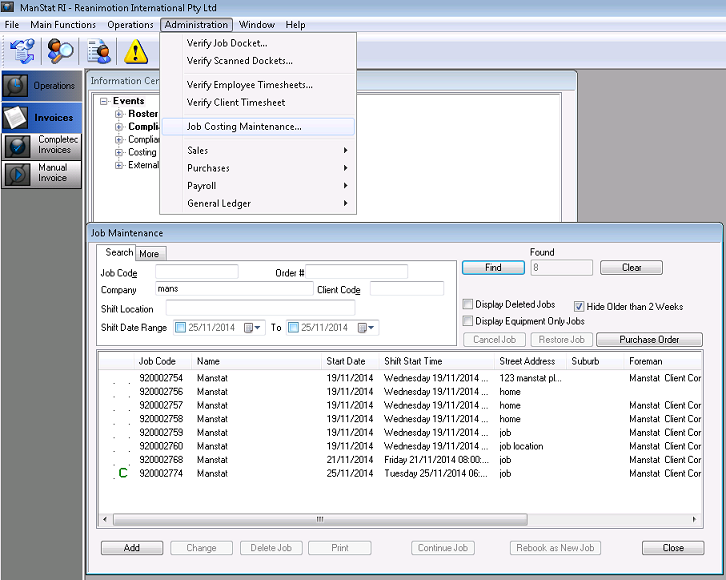726x580 pixels.
Task: Click the employee document toolbar icon
Action: 99,51
